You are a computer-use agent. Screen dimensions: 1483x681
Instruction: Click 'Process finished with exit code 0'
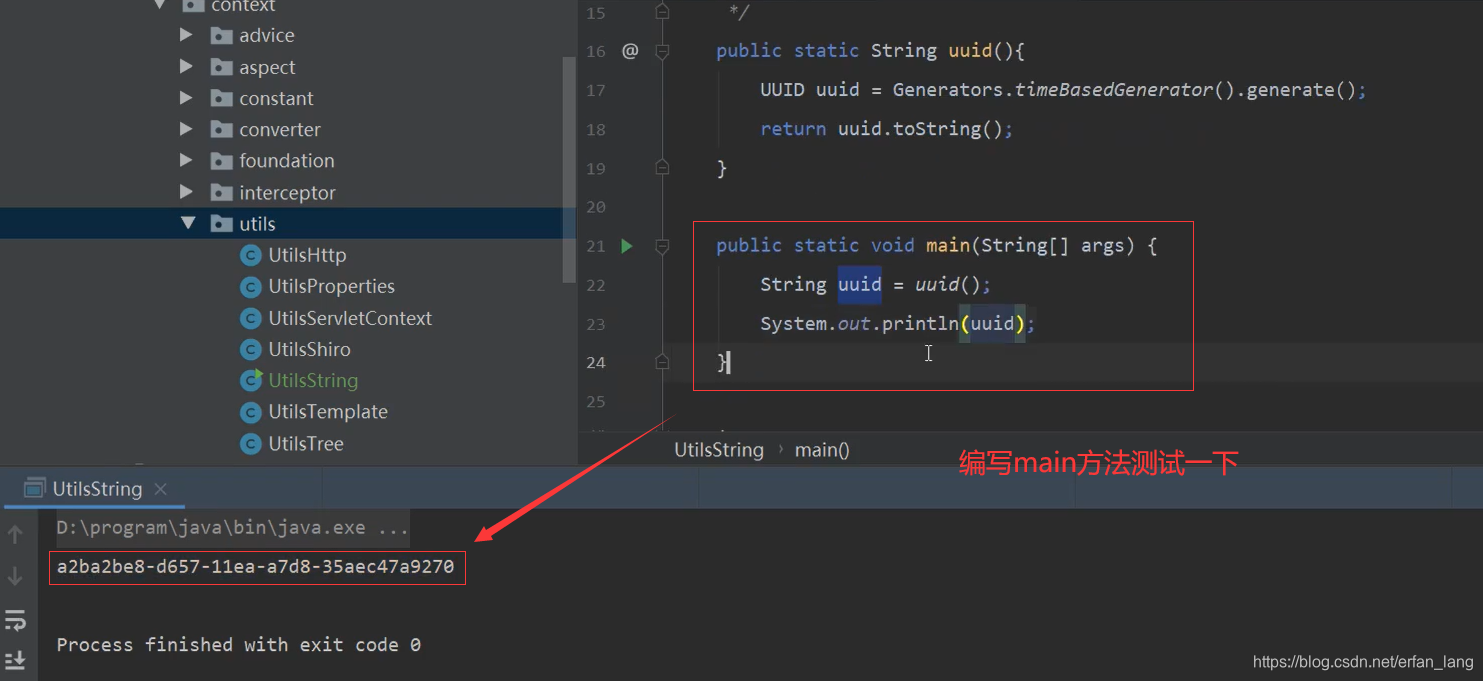click(238, 645)
